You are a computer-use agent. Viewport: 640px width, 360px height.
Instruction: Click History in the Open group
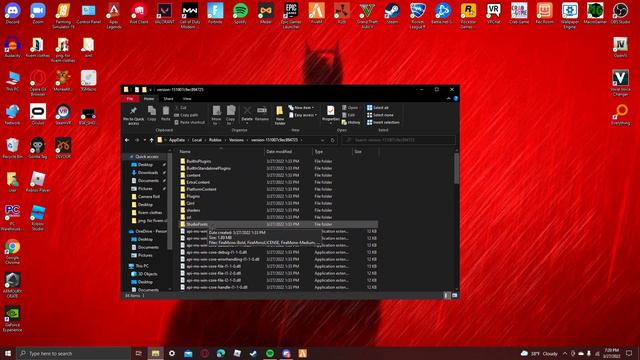tap(351, 122)
